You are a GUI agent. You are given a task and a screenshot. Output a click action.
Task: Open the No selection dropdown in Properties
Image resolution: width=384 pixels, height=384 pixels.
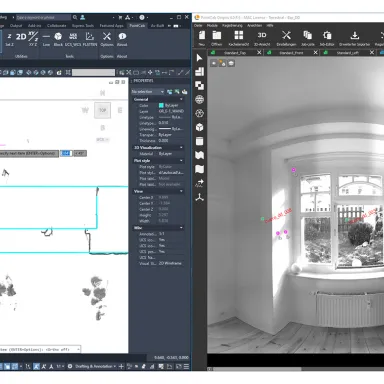(148, 91)
